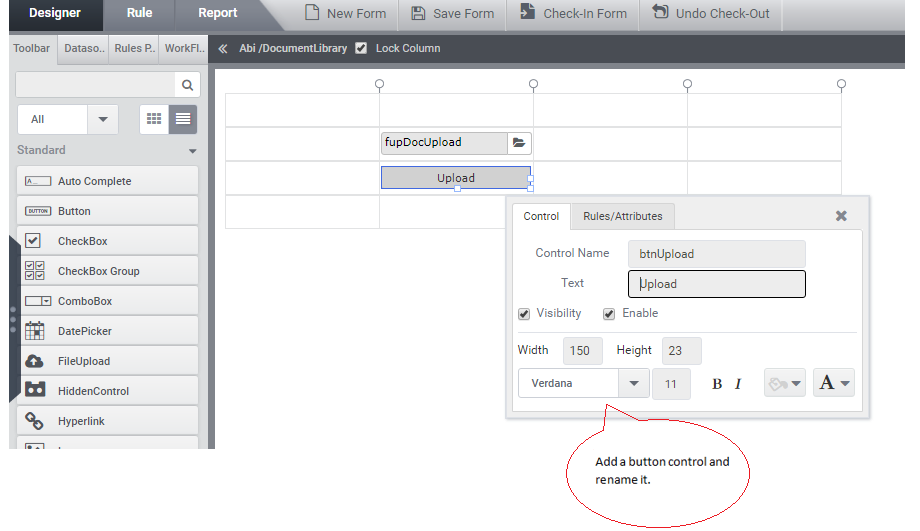
Task: Click Check-In Form button
Action: (573, 14)
